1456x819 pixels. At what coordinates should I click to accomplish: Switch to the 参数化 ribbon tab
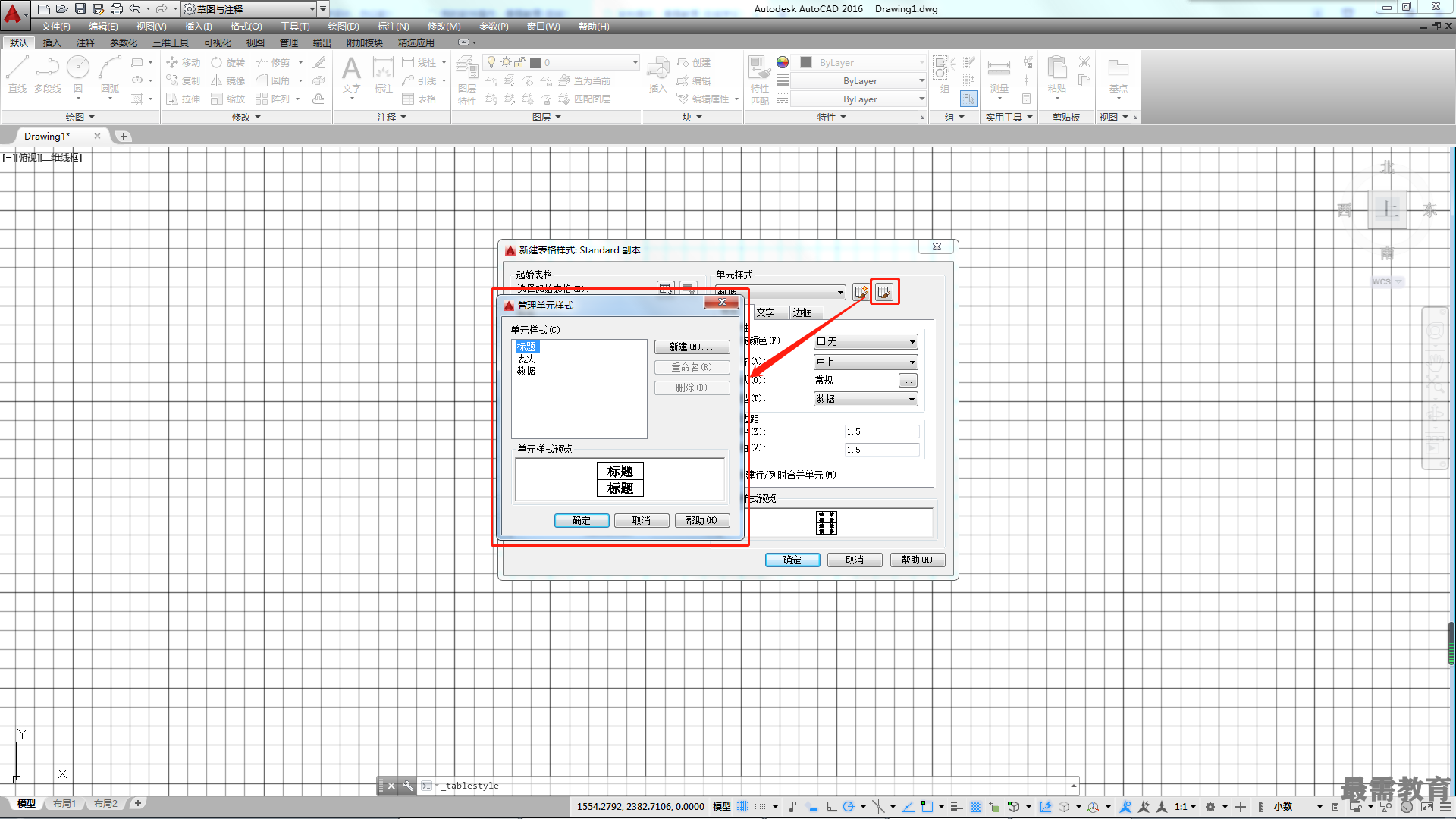tap(124, 43)
